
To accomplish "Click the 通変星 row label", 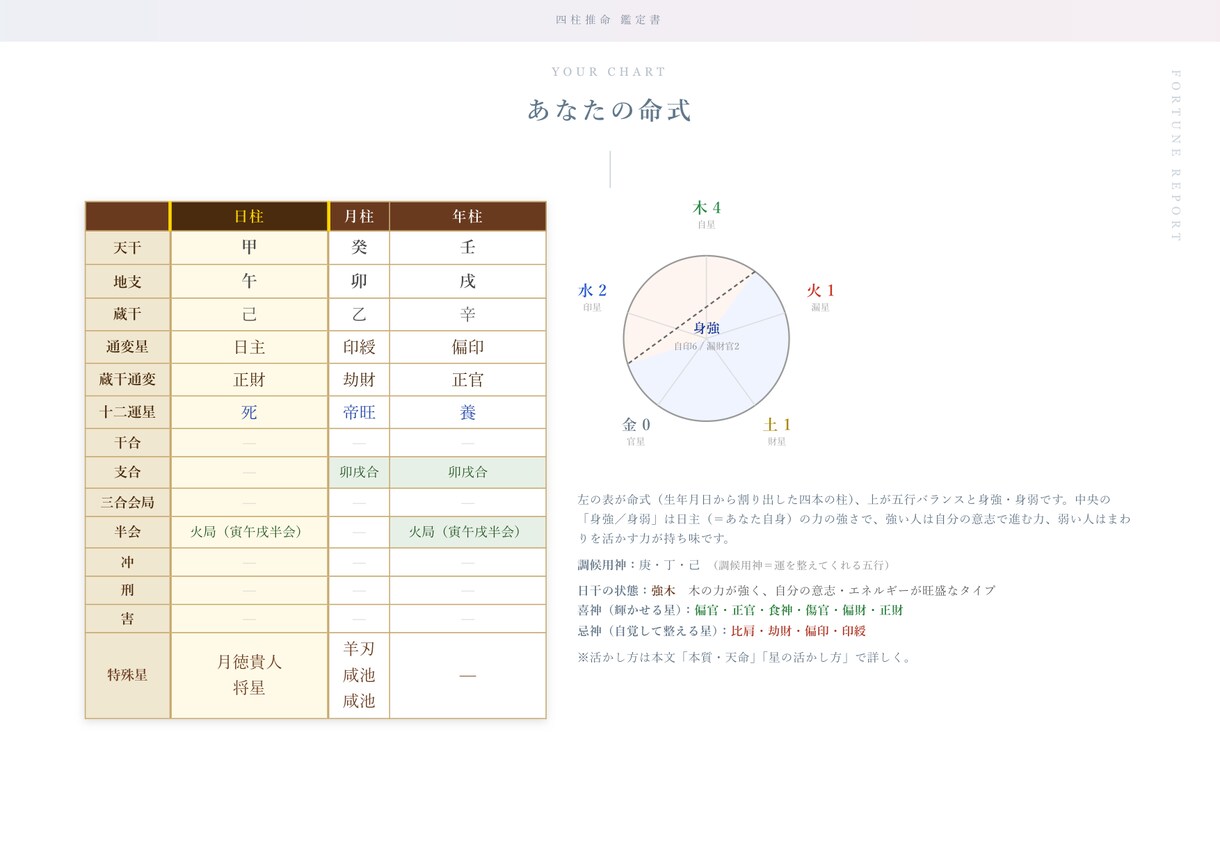I will [x=128, y=347].
